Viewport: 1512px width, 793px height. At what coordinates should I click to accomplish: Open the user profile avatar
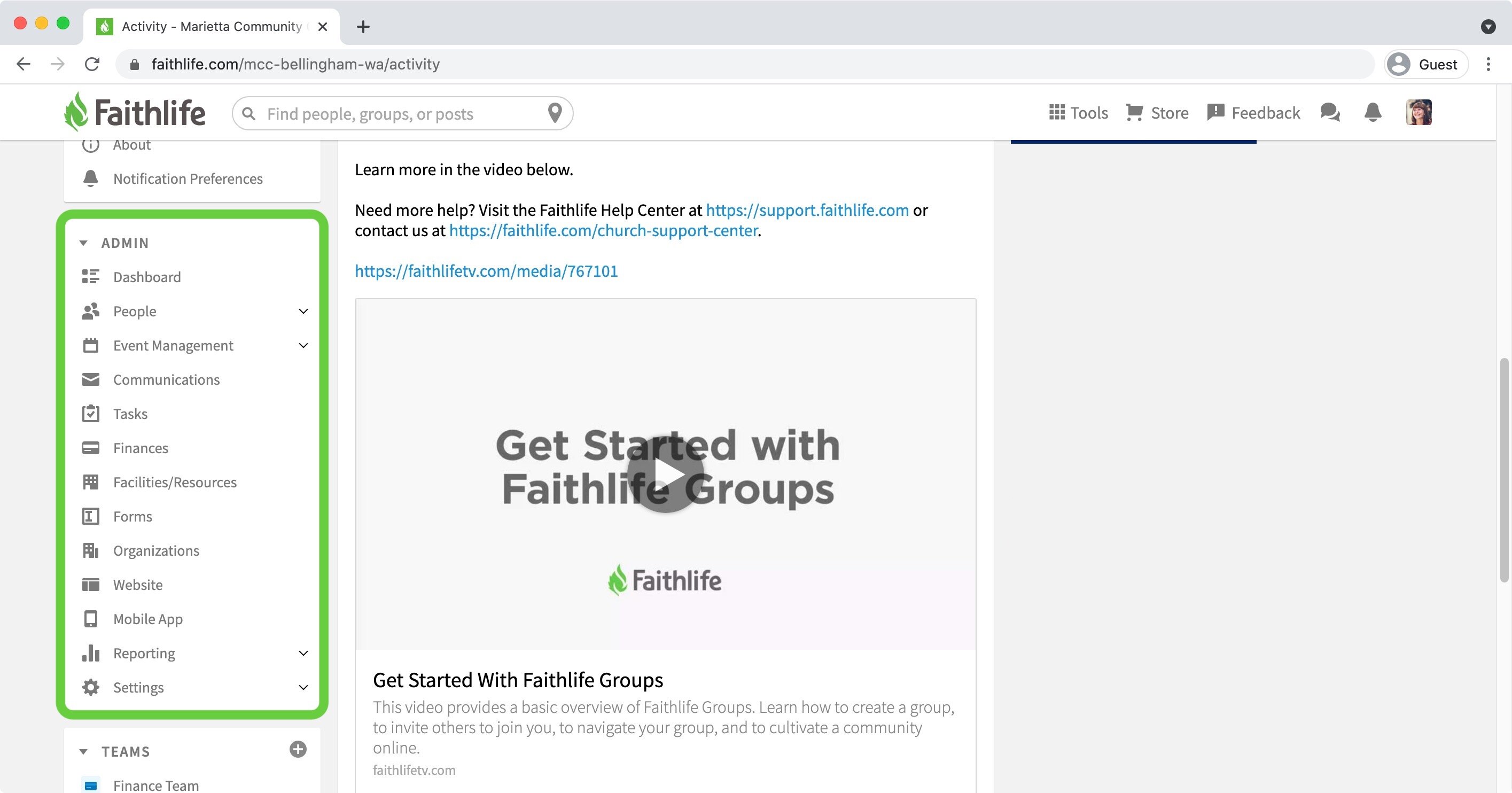1419,112
